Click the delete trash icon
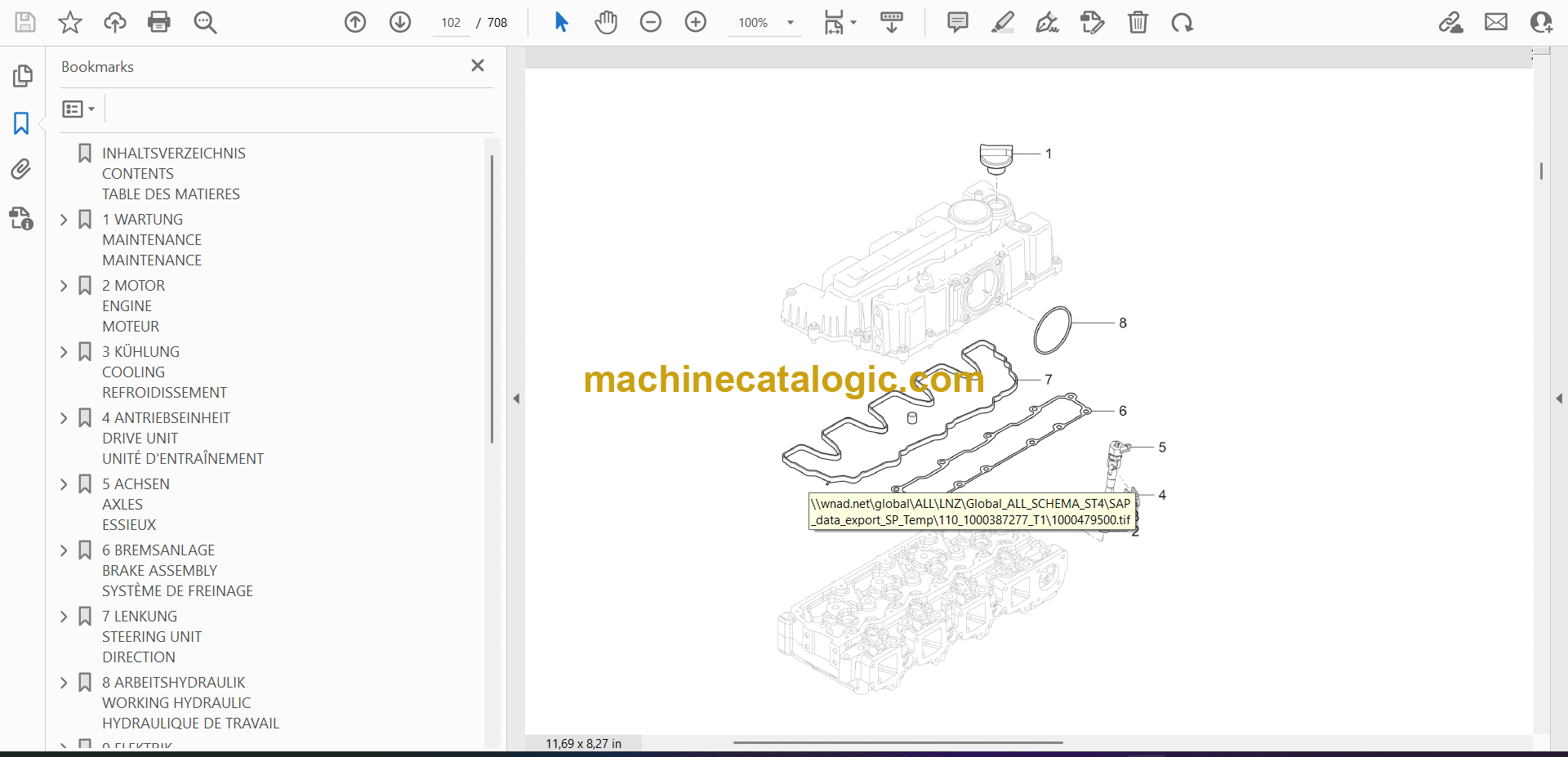This screenshot has height=757, width=1568. pos(1138,22)
